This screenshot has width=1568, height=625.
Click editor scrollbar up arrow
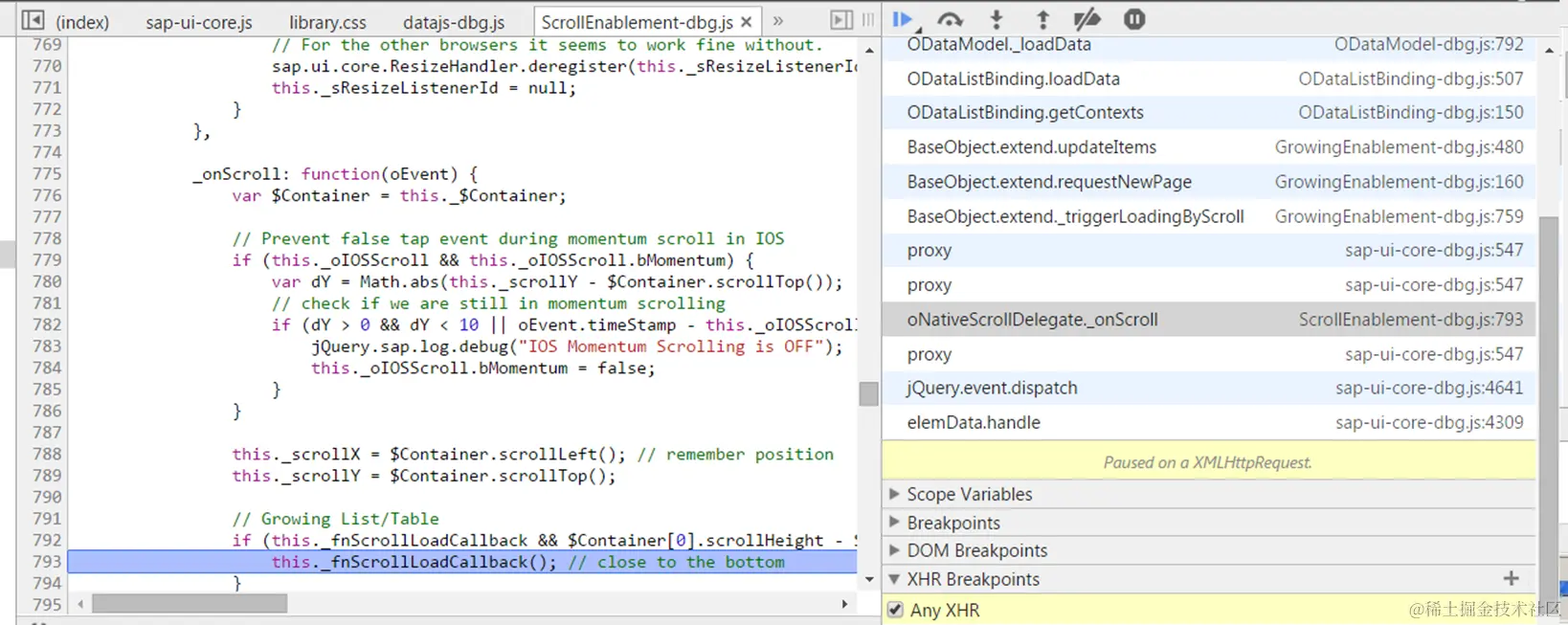click(x=869, y=50)
